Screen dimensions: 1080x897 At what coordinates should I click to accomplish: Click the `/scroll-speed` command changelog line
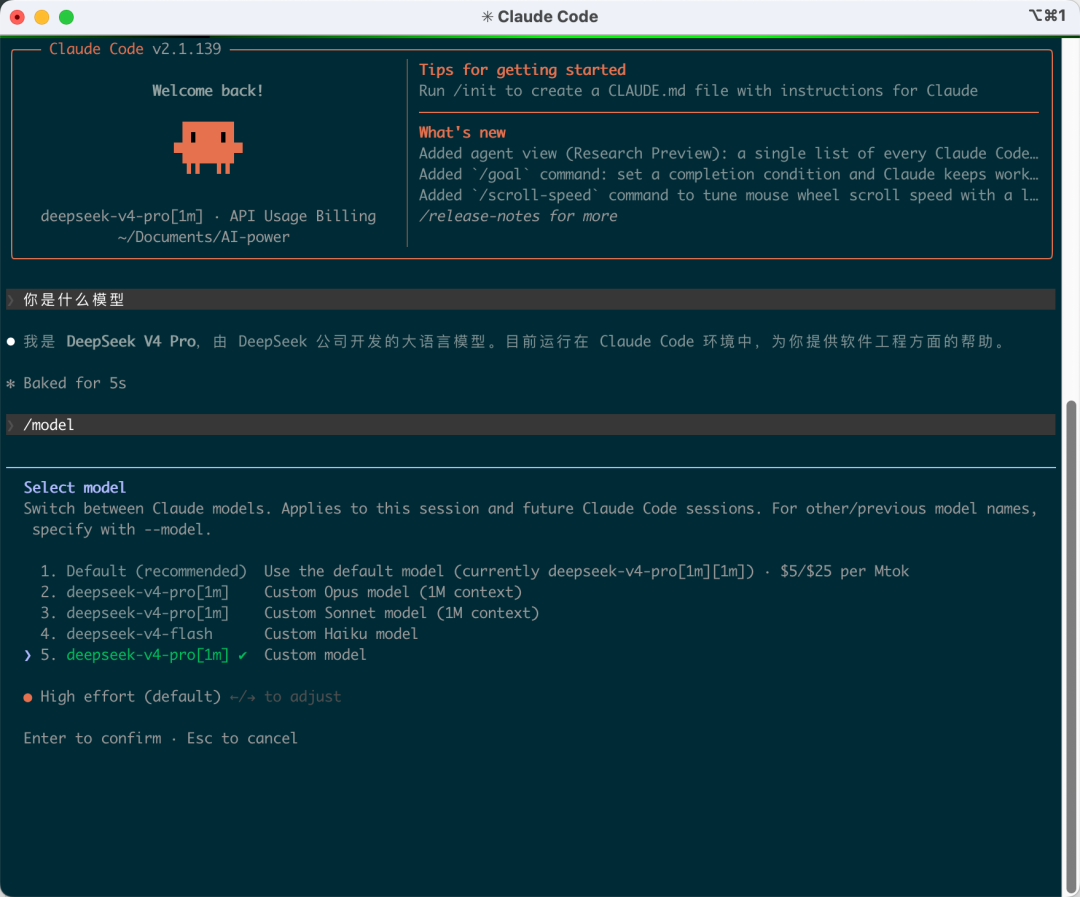pyautogui.click(x=729, y=196)
